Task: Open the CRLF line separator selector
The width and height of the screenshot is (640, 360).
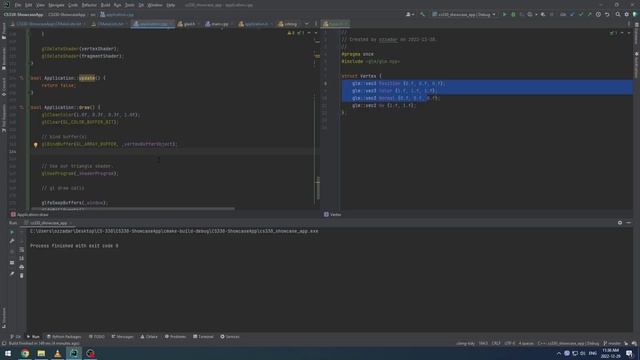Action: [x=496, y=343]
